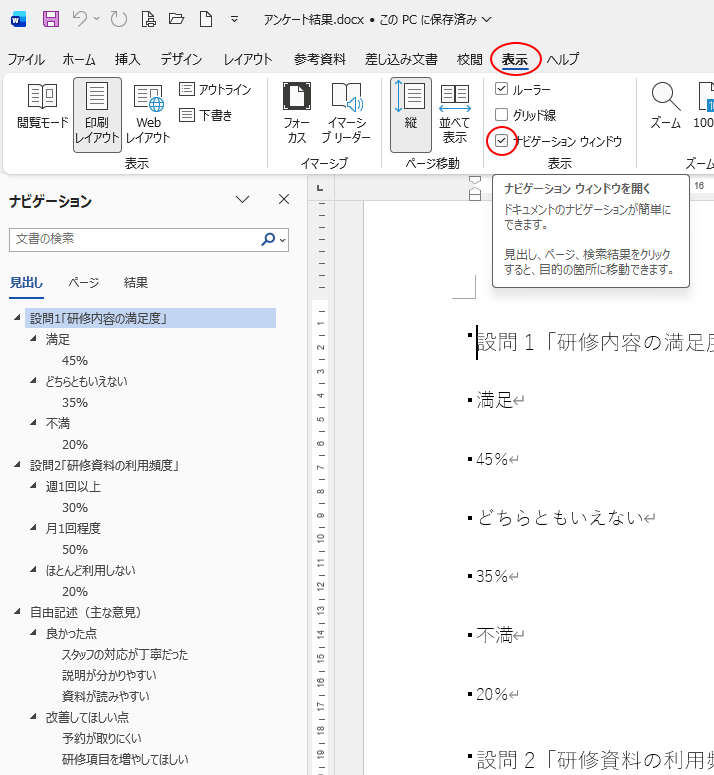Open Customize Quick Access Toolbar dropdown
This screenshot has height=775, width=714.
235,19
